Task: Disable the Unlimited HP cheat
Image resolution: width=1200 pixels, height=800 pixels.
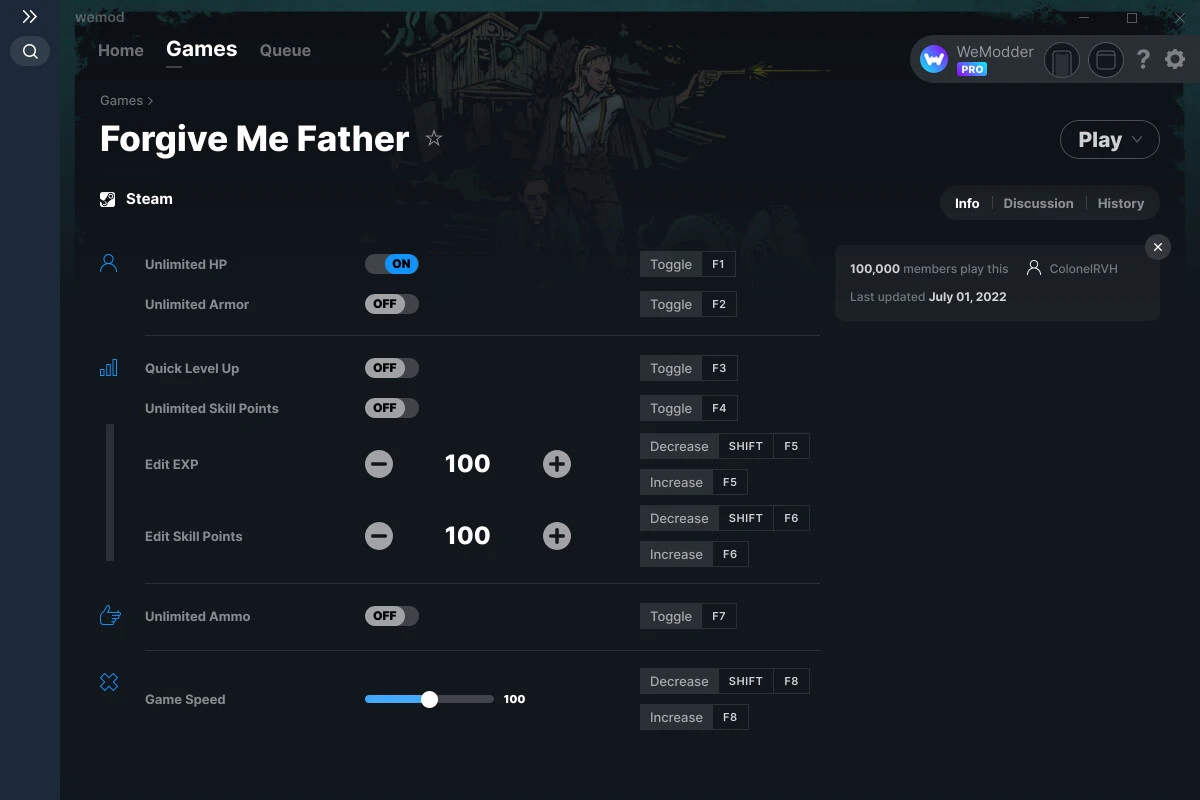Action: pyautogui.click(x=392, y=263)
